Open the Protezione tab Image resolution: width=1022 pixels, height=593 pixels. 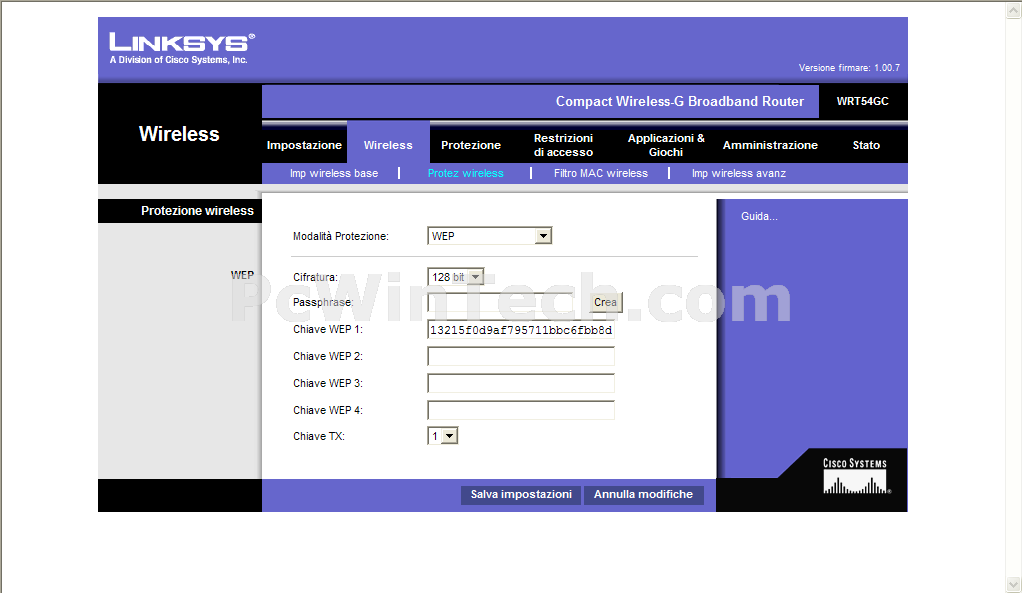click(471, 145)
